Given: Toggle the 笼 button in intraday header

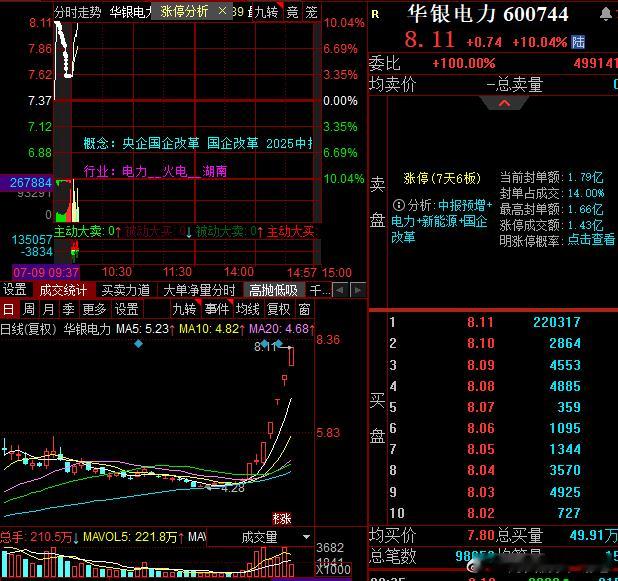Looking at the screenshot, I should [311, 12].
